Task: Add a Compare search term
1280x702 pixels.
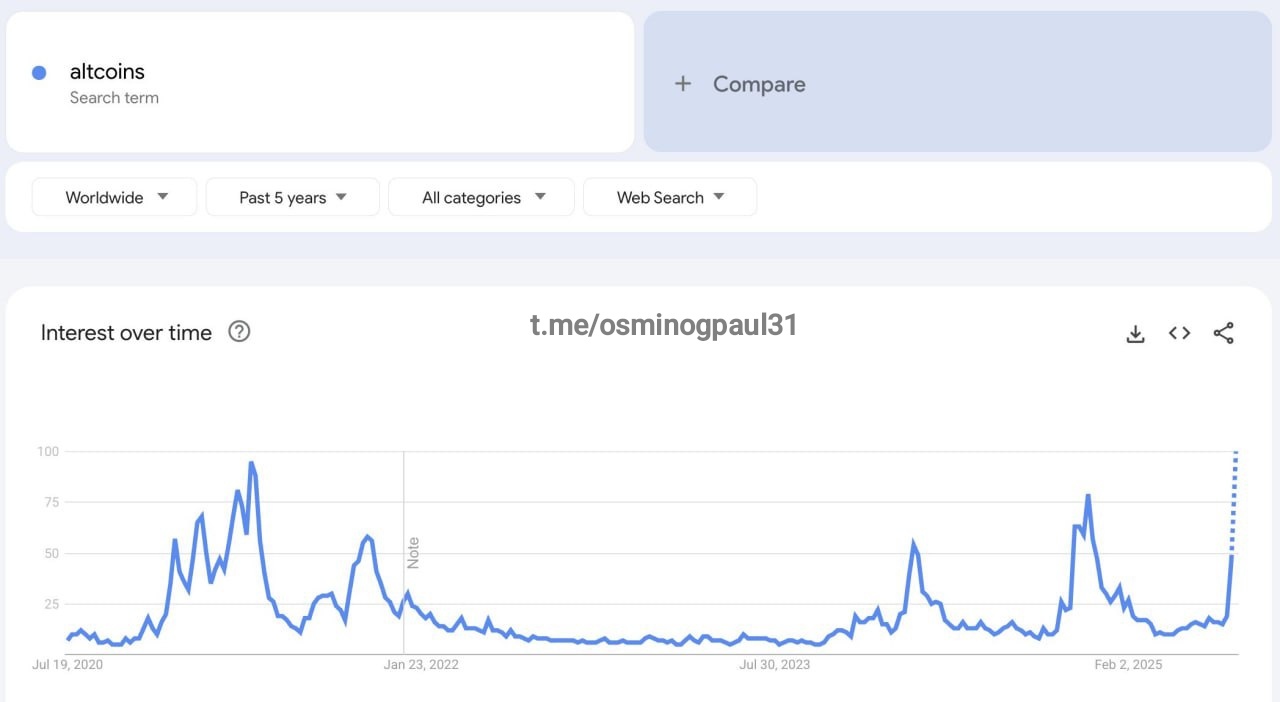Action: 758,84
